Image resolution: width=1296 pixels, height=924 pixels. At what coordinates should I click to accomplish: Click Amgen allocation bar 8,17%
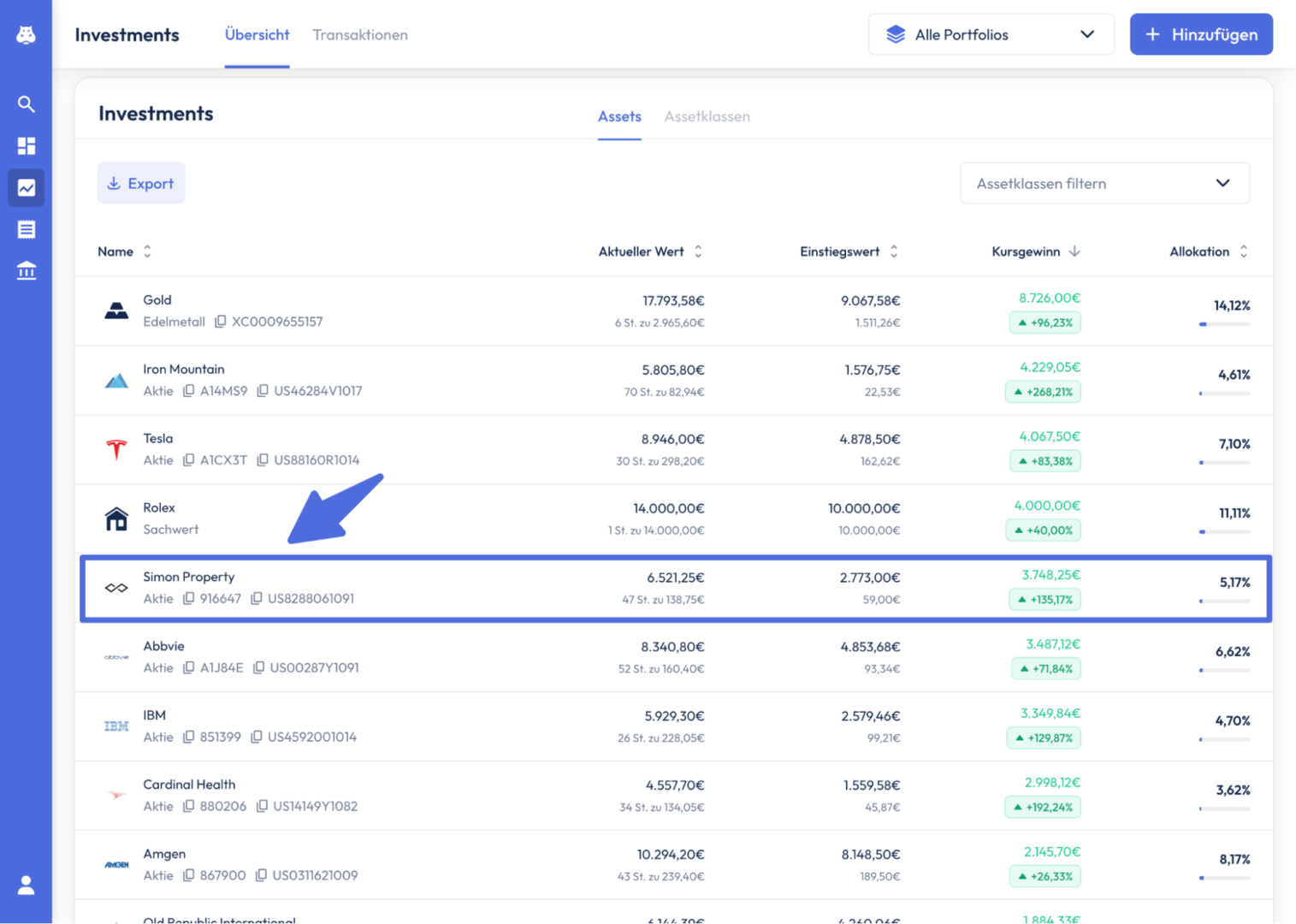point(1224,878)
